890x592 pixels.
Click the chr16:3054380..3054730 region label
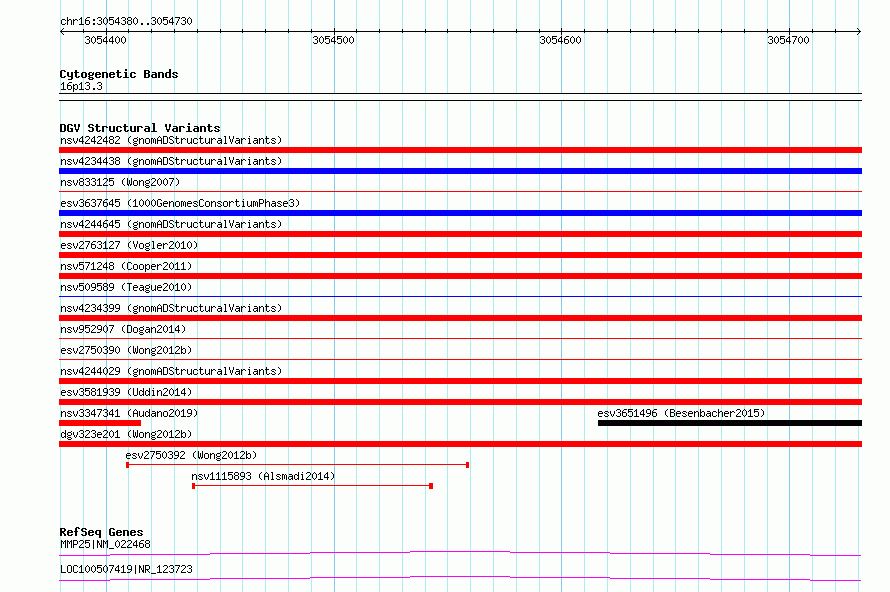[126, 21]
